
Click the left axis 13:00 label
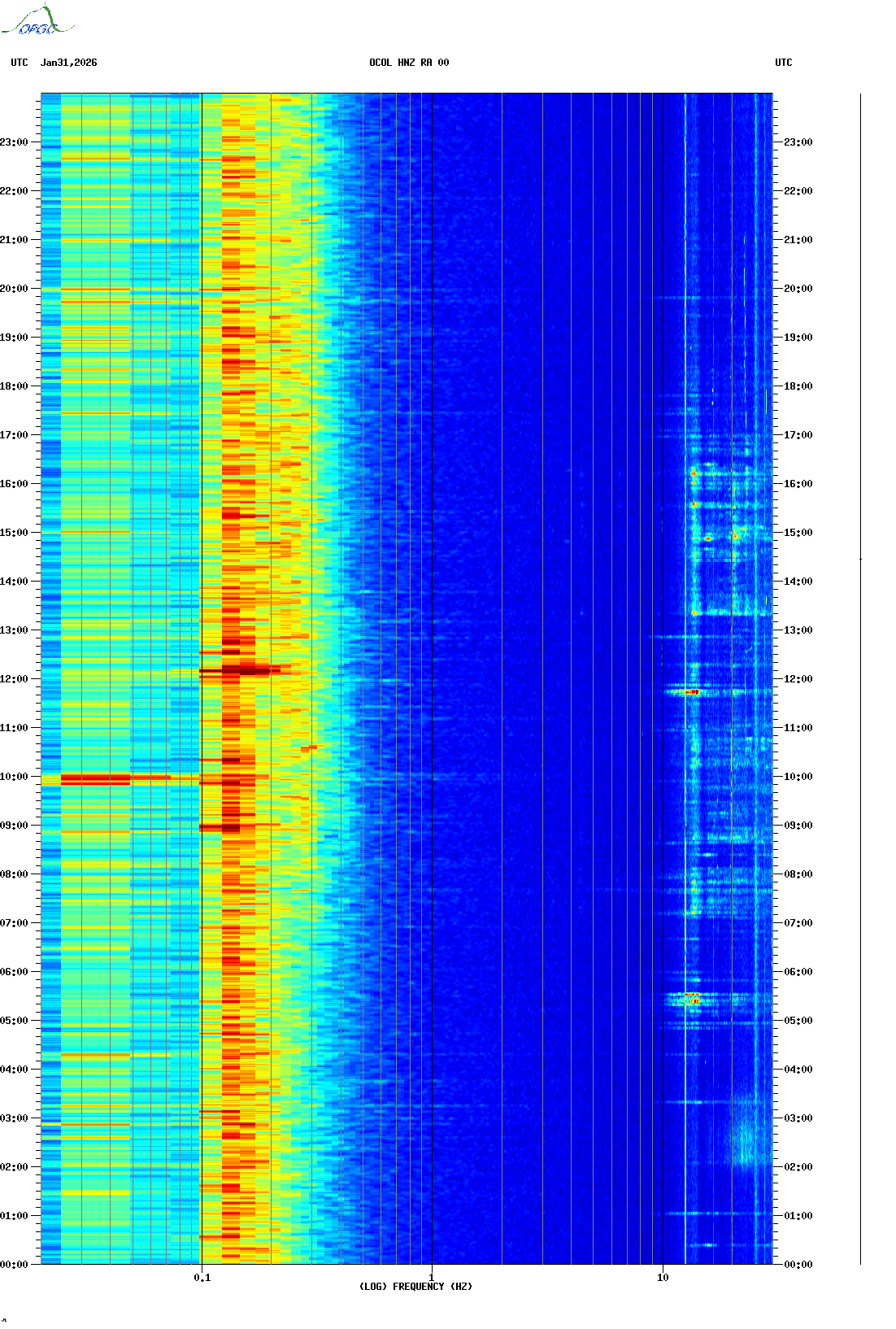point(14,630)
